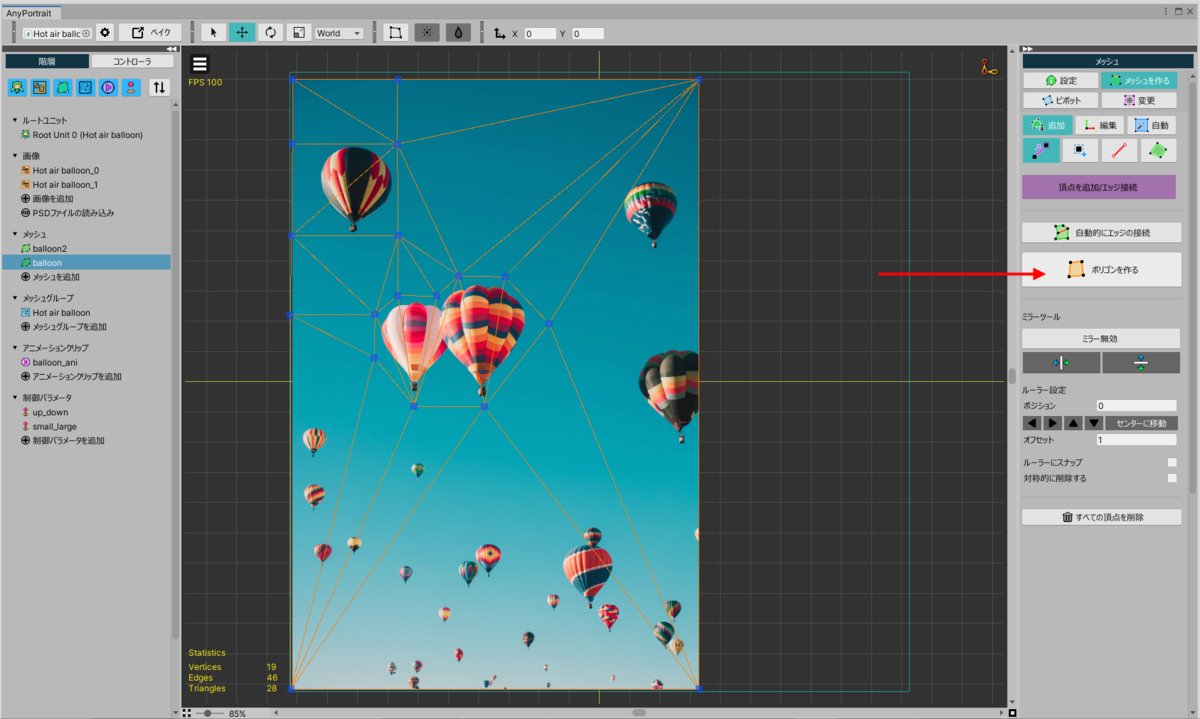Open the 編集 mesh edit tab
The width and height of the screenshot is (1200, 719).
pyautogui.click(x=1100, y=125)
